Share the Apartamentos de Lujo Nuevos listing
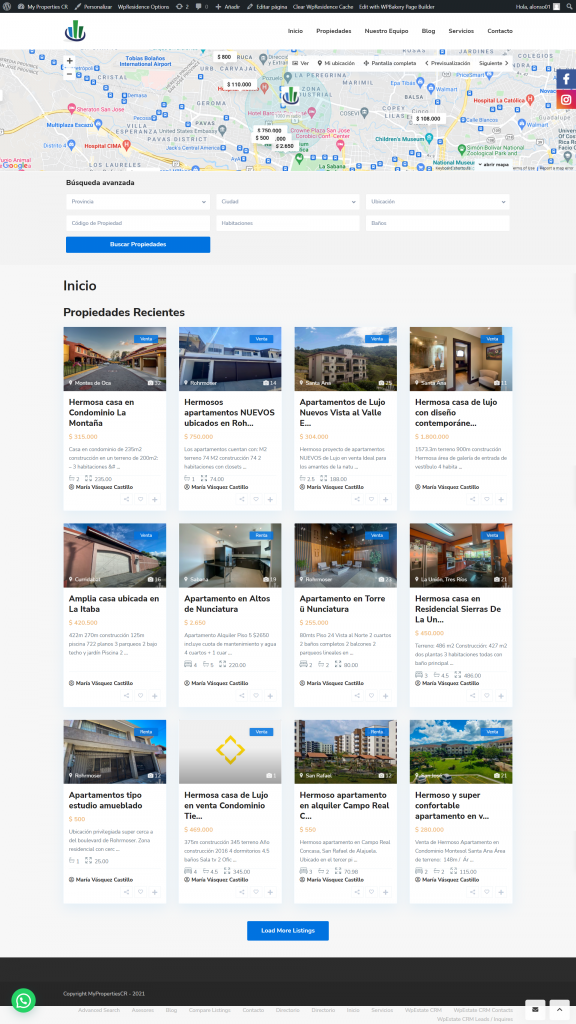Image resolution: width=576 pixels, height=1024 pixels. pyautogui.click(x=357, y=500)
